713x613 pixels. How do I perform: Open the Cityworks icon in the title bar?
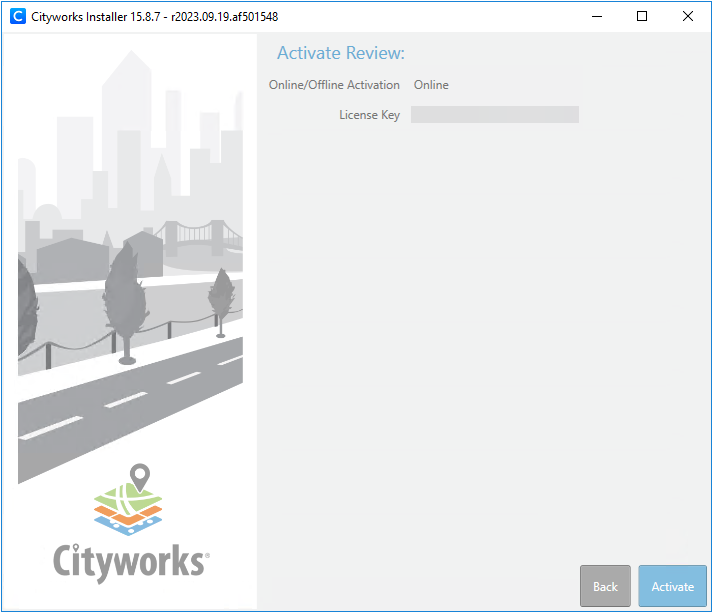pos(16,16)
